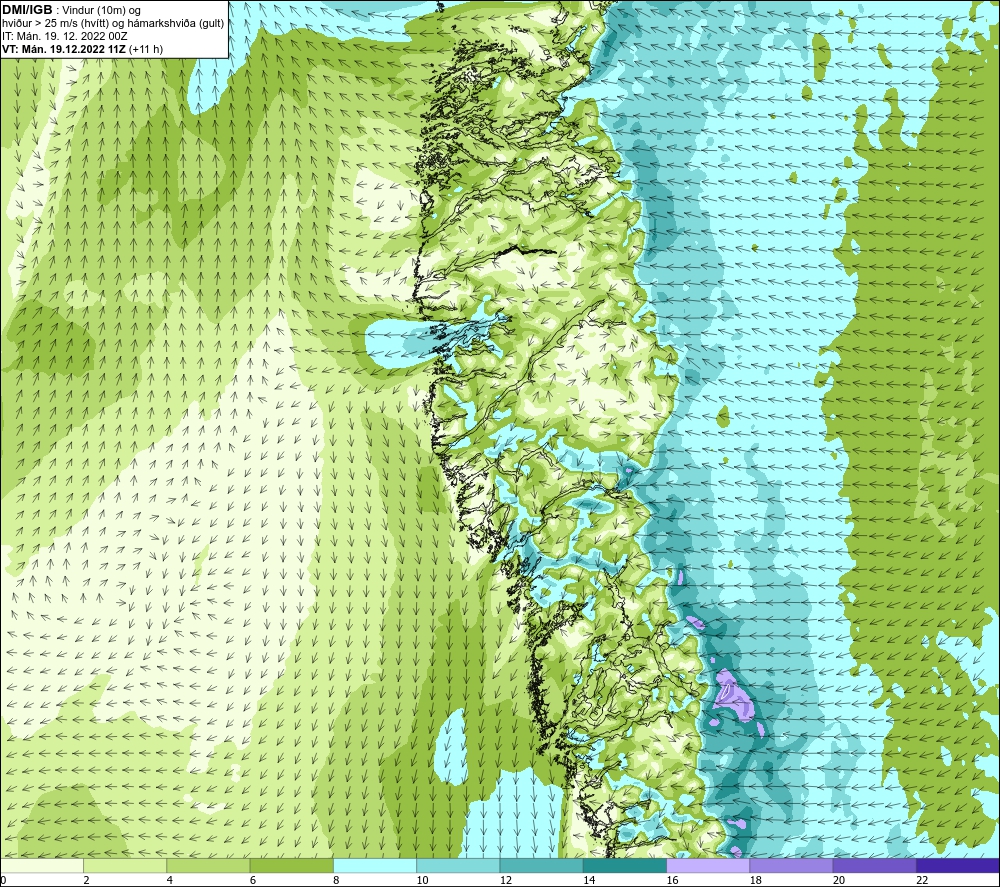Click the legend scale label 8
Image resolution: width=1000 pixels, height=887 pixels.
pos(336,880)
